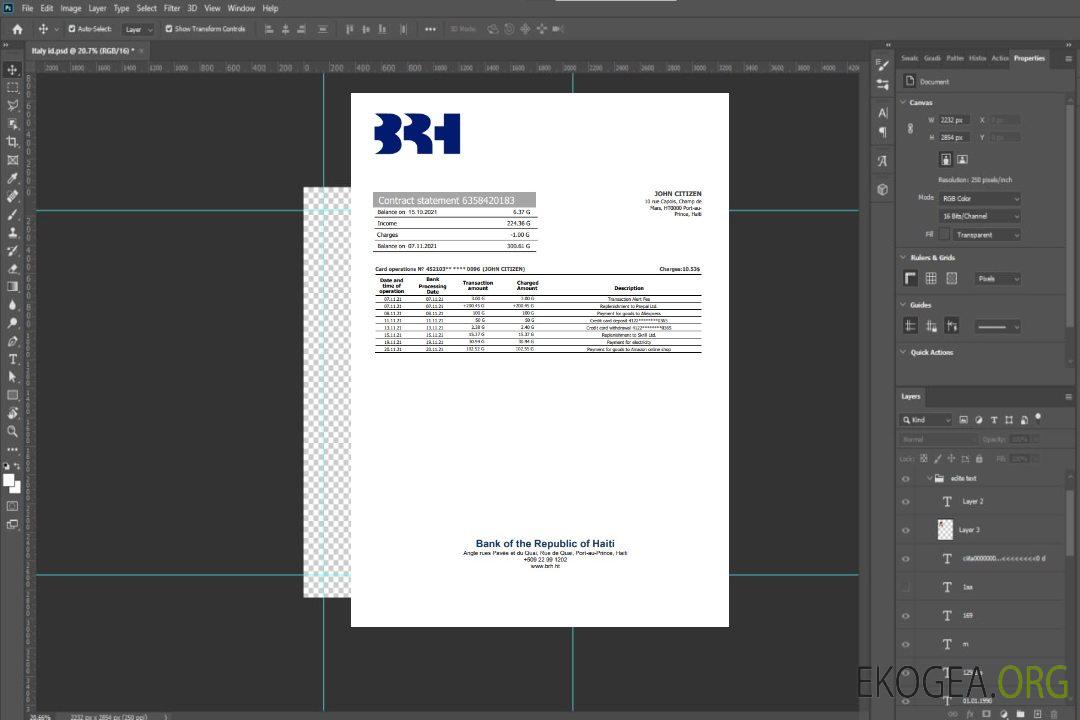
Task: Click the Delete layer trash button
Action: point(1054,714)
